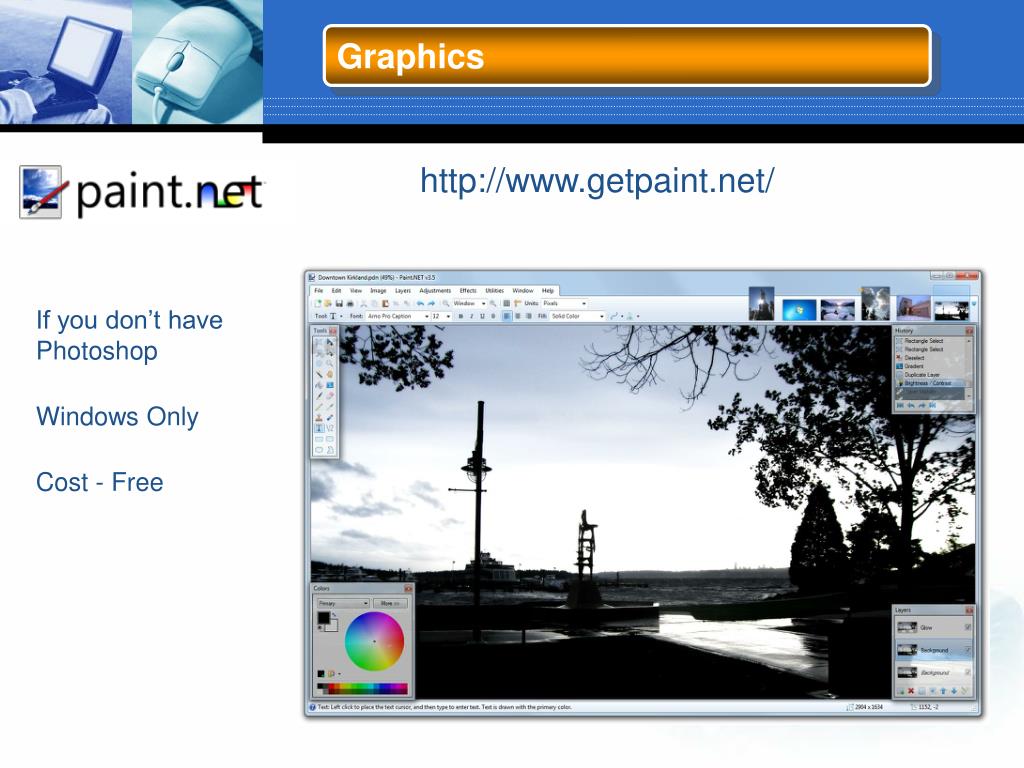Select the Text tool in Tools window

click(x=319, y=428)
